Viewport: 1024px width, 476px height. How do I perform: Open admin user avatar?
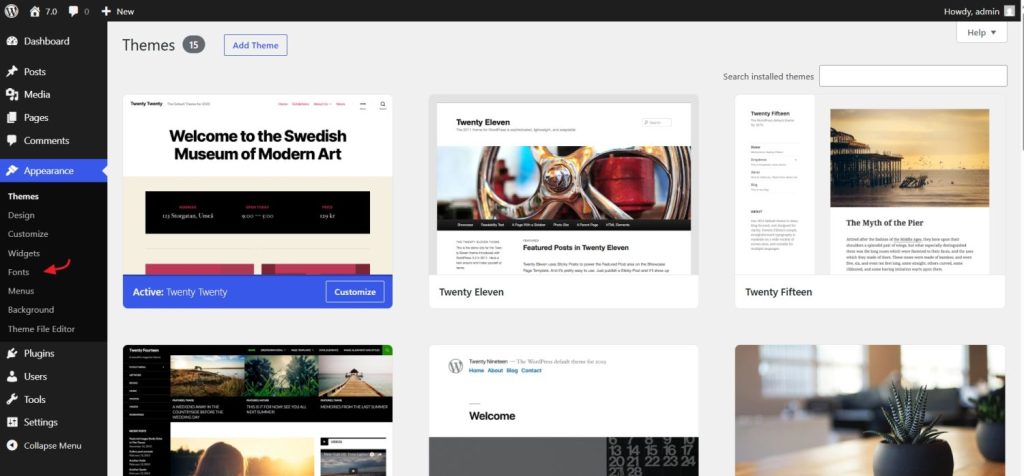pos(1010,11)
